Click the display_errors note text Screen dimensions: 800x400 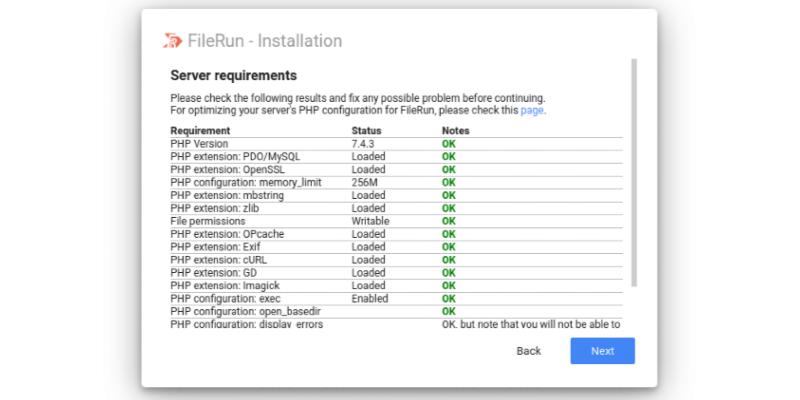(x=531, y=324)
